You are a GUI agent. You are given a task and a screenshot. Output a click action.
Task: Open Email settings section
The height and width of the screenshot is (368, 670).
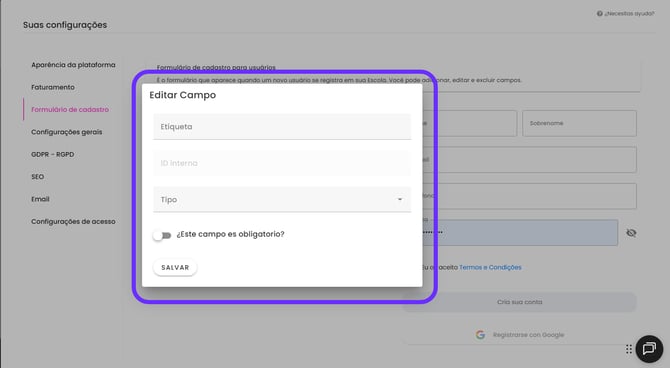40,199
